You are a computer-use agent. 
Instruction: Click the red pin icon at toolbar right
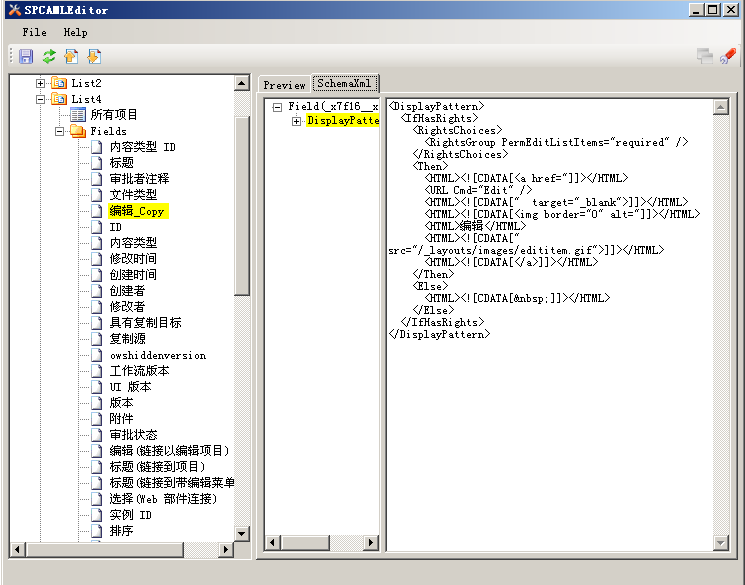click(x=727, y=57)
